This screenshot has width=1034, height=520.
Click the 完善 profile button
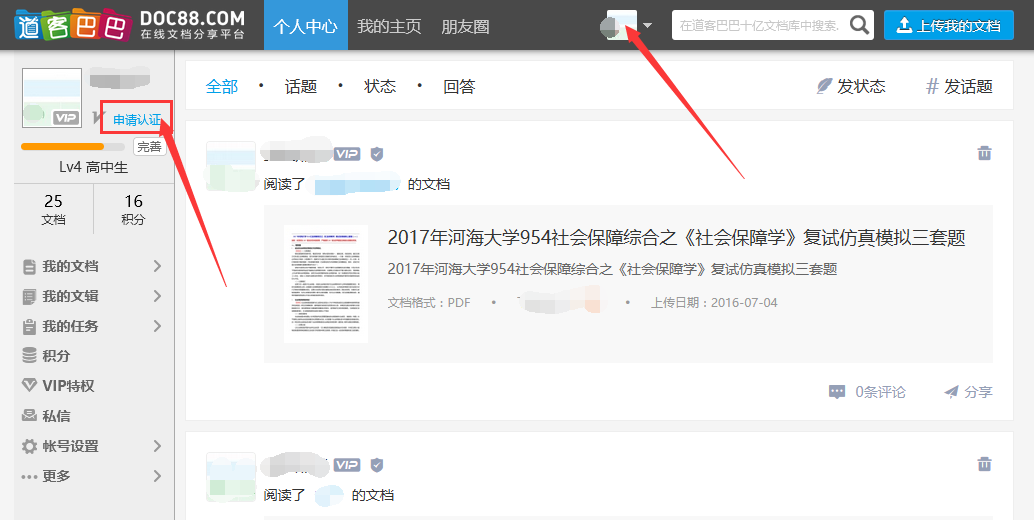pyautogui.click(x=149, y=147)
